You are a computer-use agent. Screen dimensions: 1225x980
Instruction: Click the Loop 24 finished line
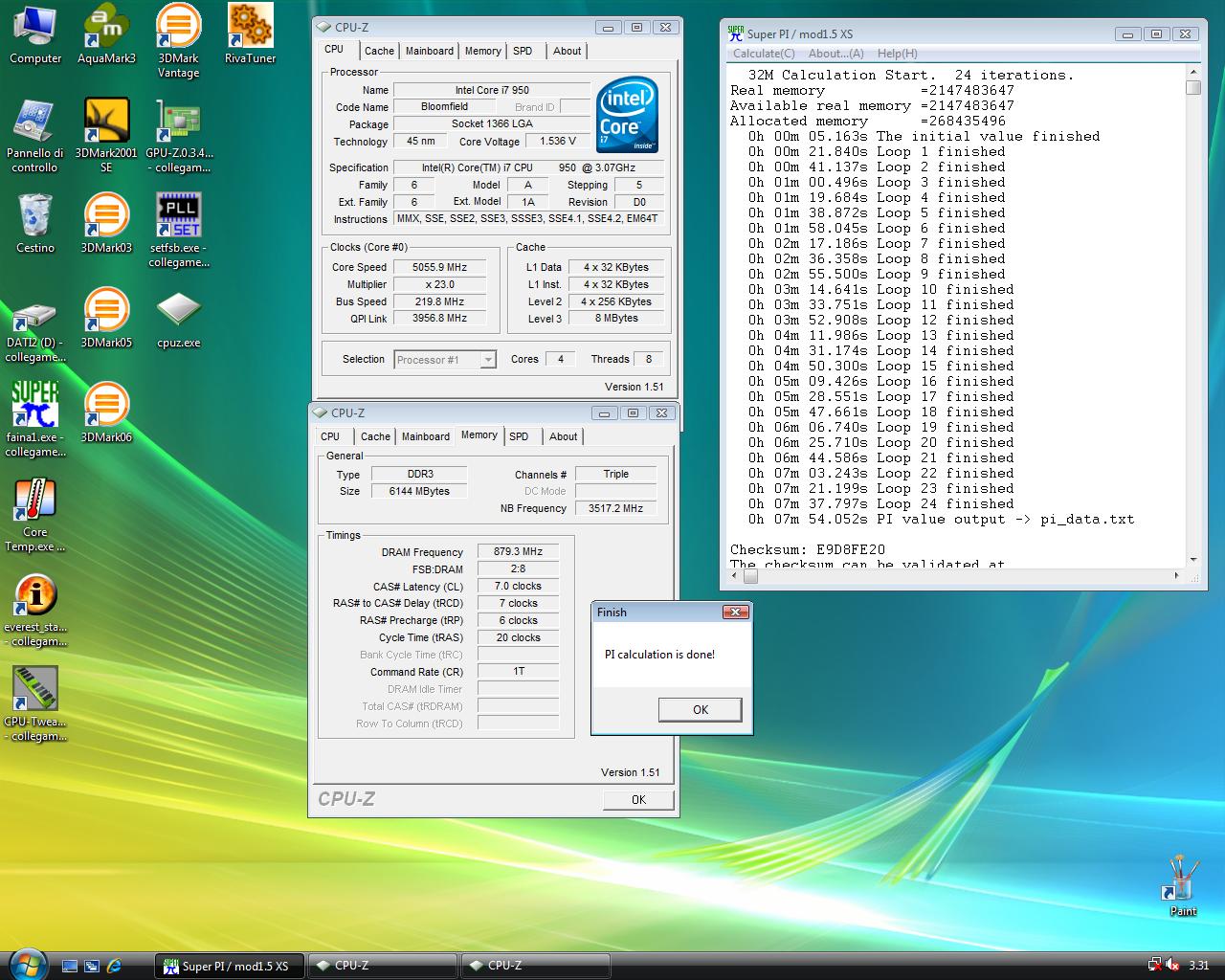(880, 503)
